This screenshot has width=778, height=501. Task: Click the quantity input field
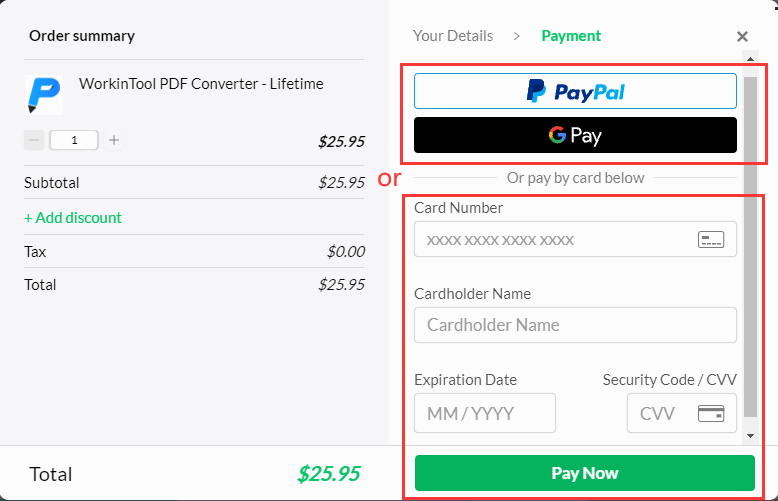[x=74, y=140]
